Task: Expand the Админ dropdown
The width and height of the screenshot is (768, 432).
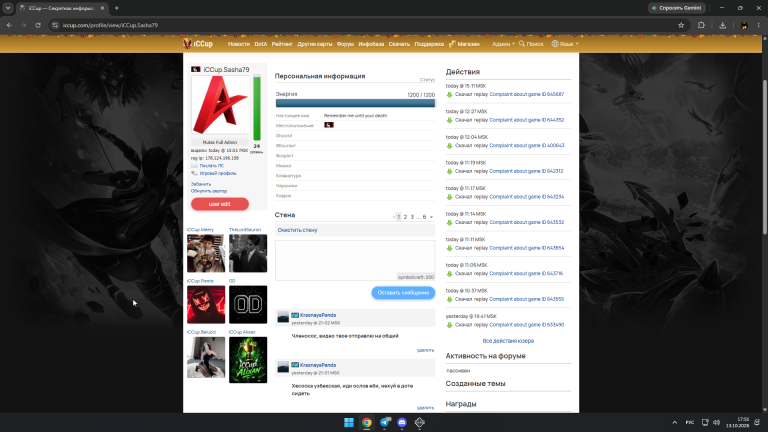Action: pyautogui.click(x=503, y=44)
